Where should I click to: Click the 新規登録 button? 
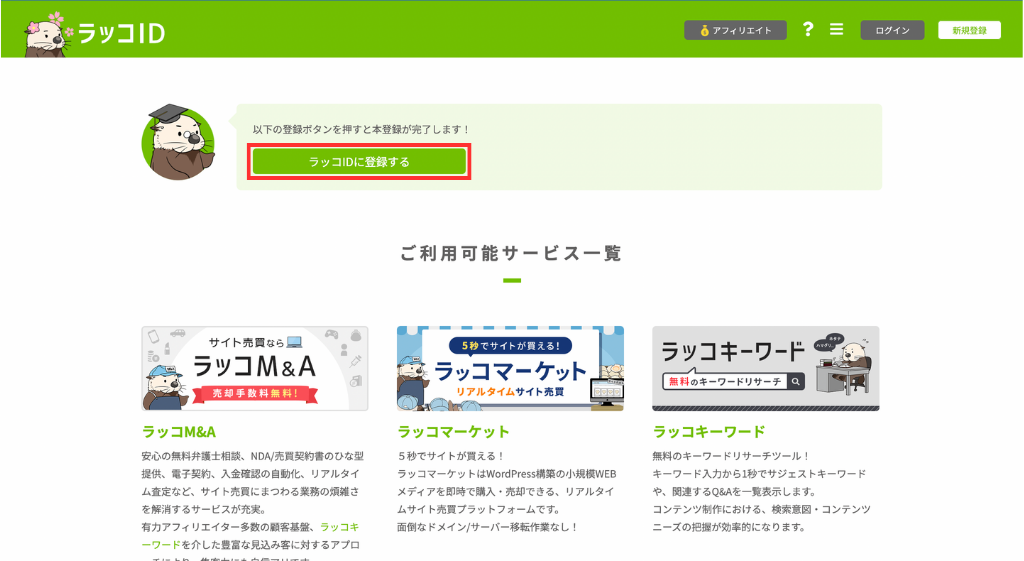[969, 30]
